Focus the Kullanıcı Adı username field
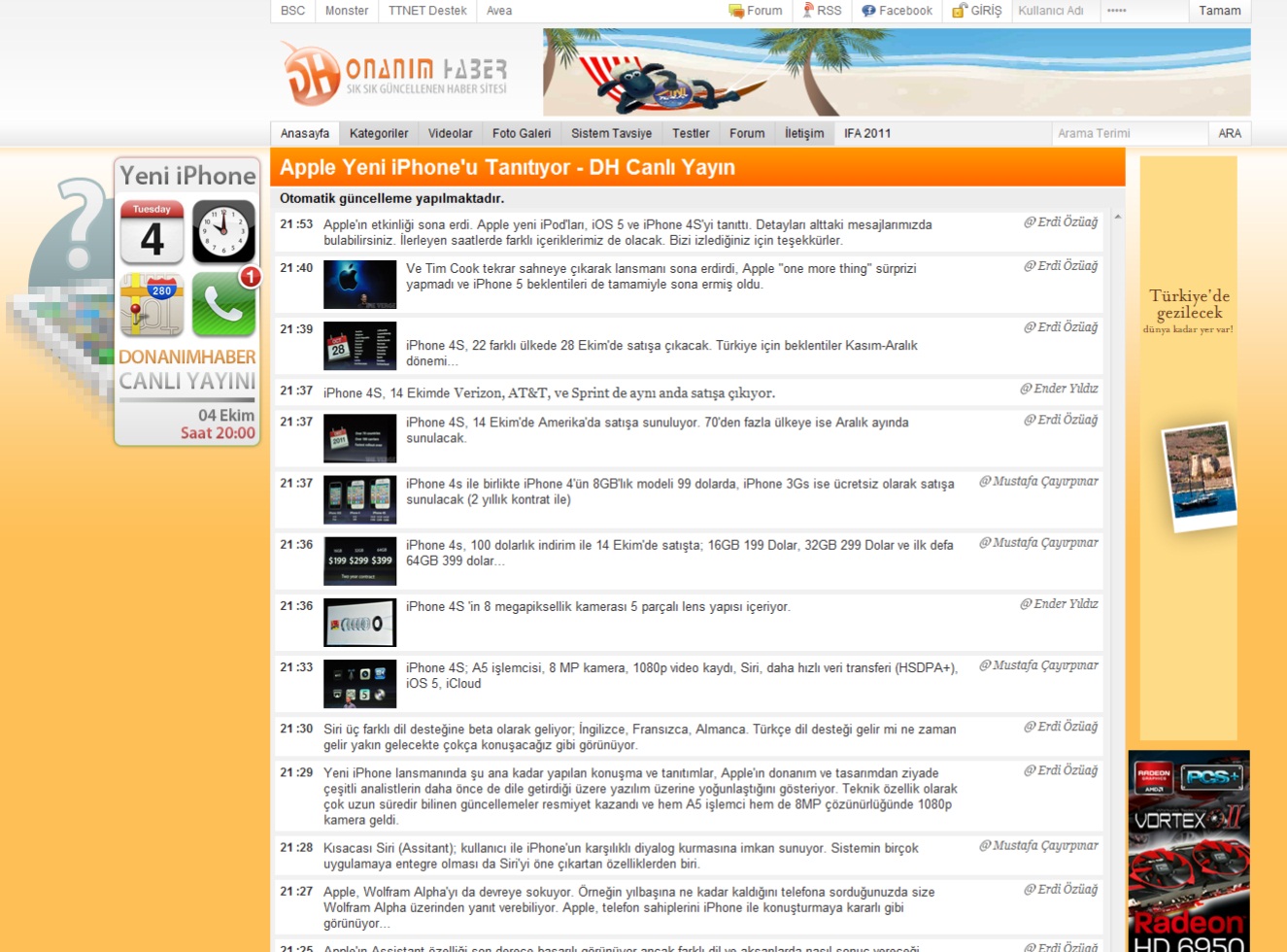The width and height of the screenshot is (1287, 952). pos(1056,11)
